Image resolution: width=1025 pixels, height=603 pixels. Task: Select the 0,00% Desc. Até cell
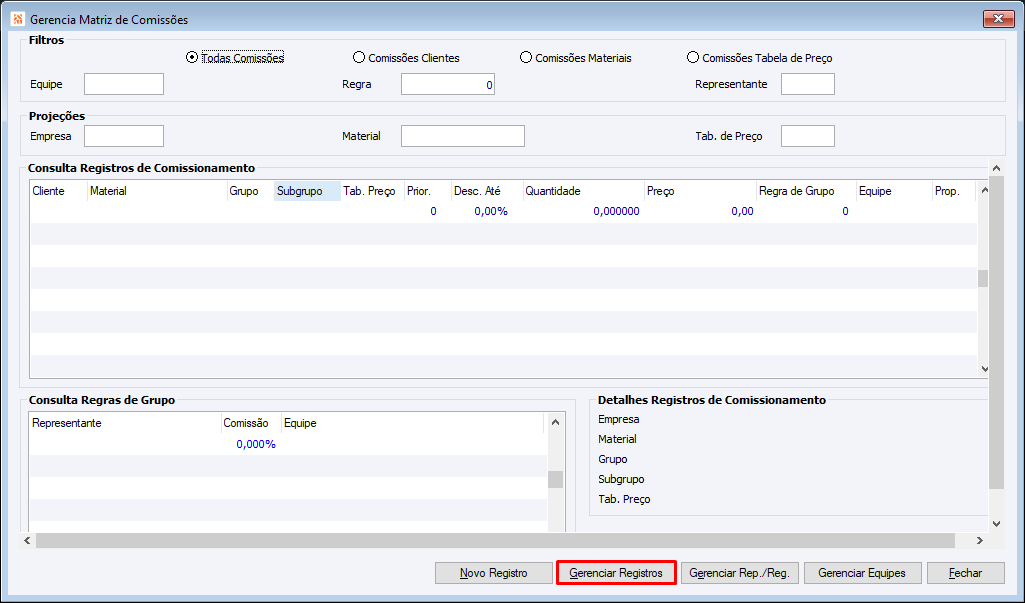coord(491,211)
